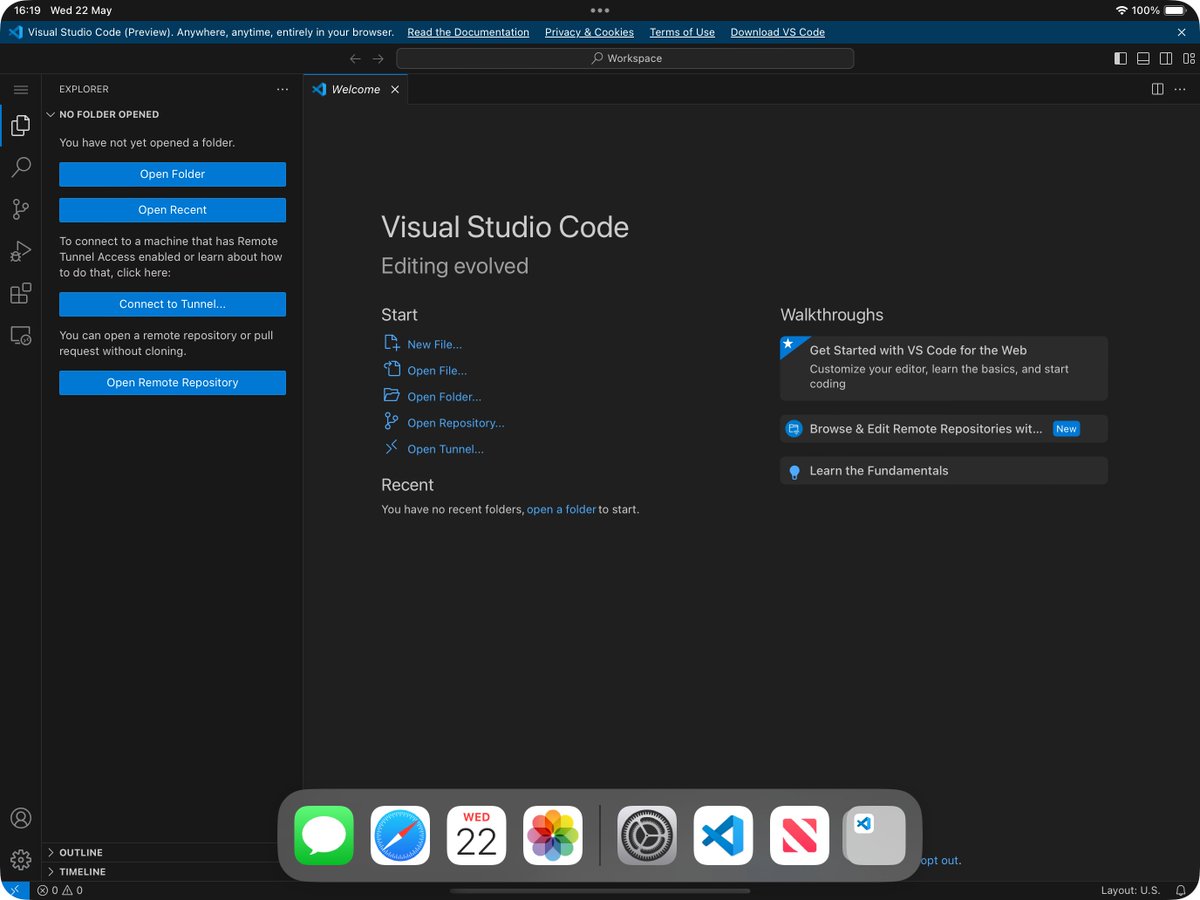Open the Manage gear menu
Screen dimensions: 1200x900
(20, 860)
